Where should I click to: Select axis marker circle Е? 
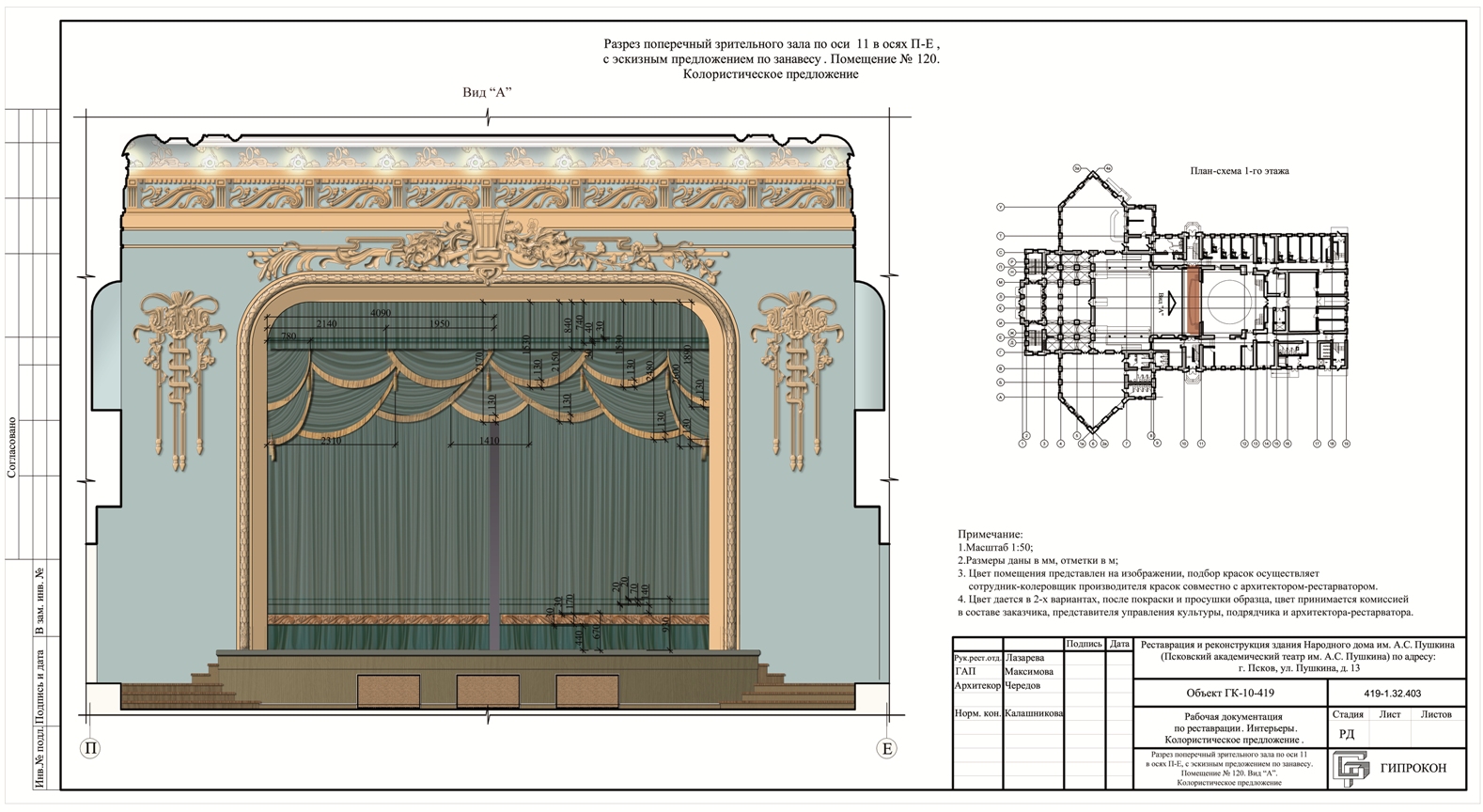click(x=886, y=748)
